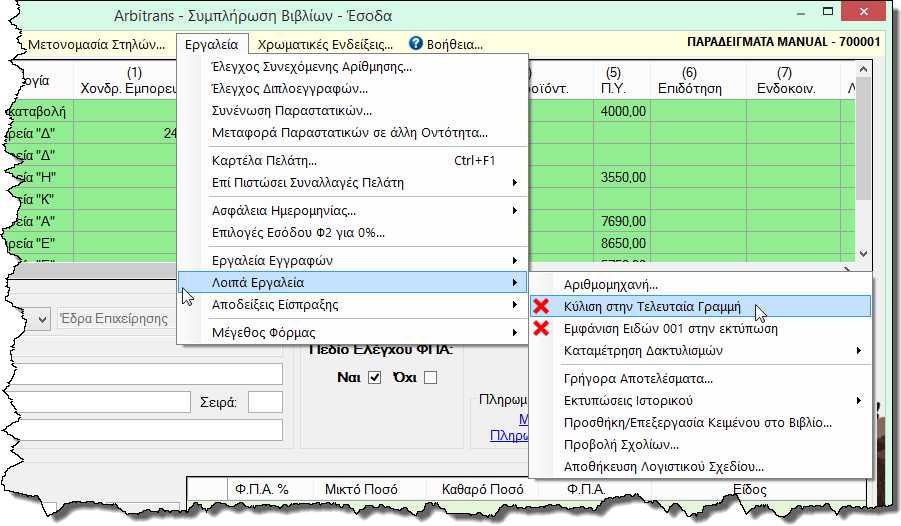901x526 pixels.
Task: Click cell value 4000,00
Action: click(623, 111)
